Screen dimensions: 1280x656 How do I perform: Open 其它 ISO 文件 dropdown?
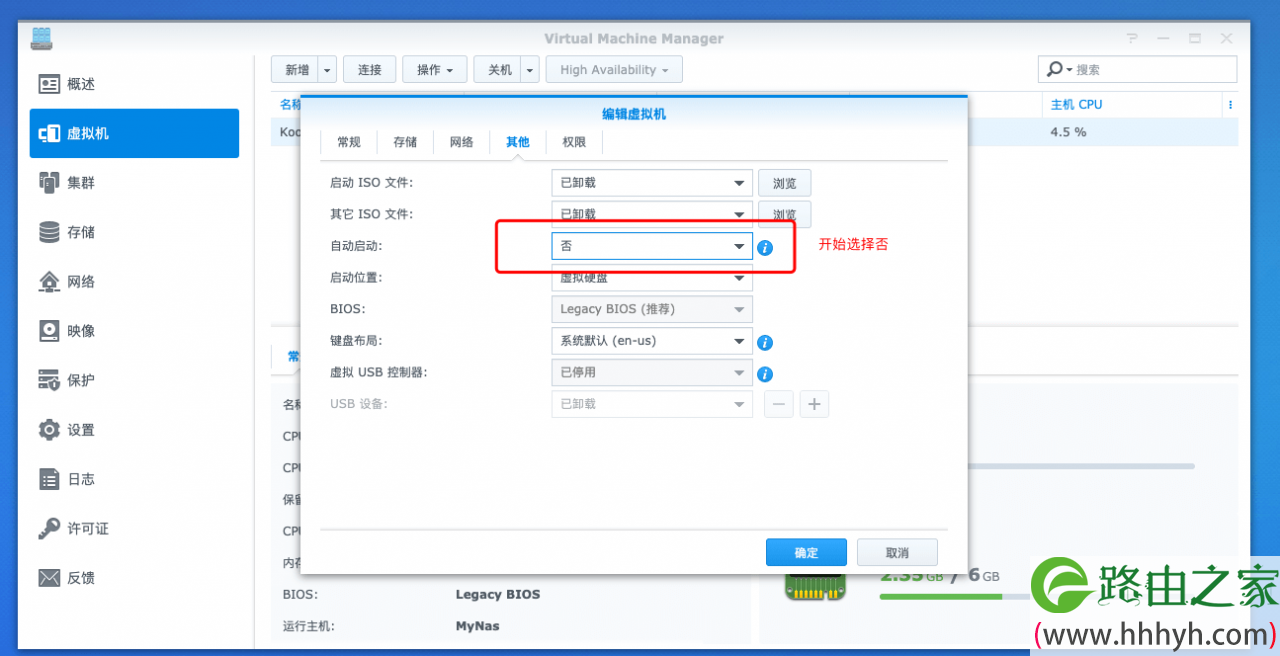pyautogui.click(x=652, y=214)
